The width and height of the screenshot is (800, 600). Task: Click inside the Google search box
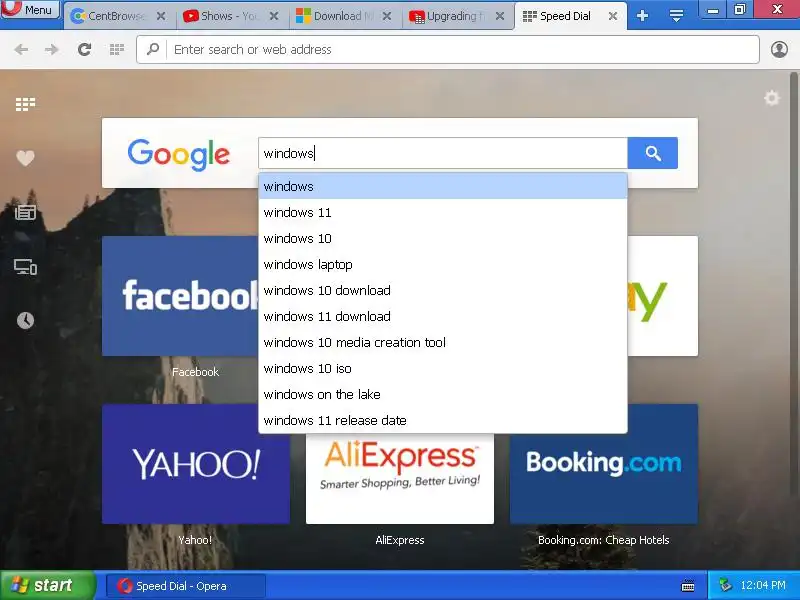(x=443, y=153)
